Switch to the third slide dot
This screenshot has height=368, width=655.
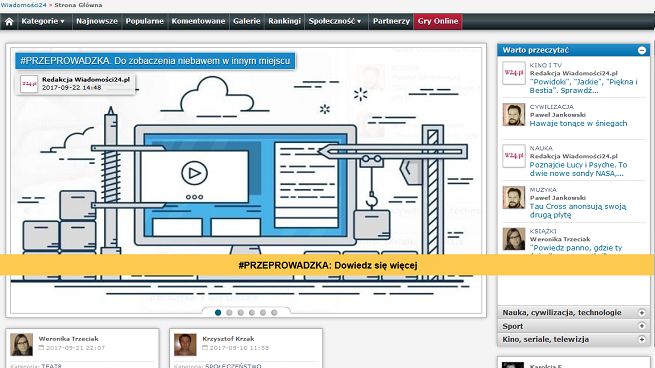click(x=241, y=312)
